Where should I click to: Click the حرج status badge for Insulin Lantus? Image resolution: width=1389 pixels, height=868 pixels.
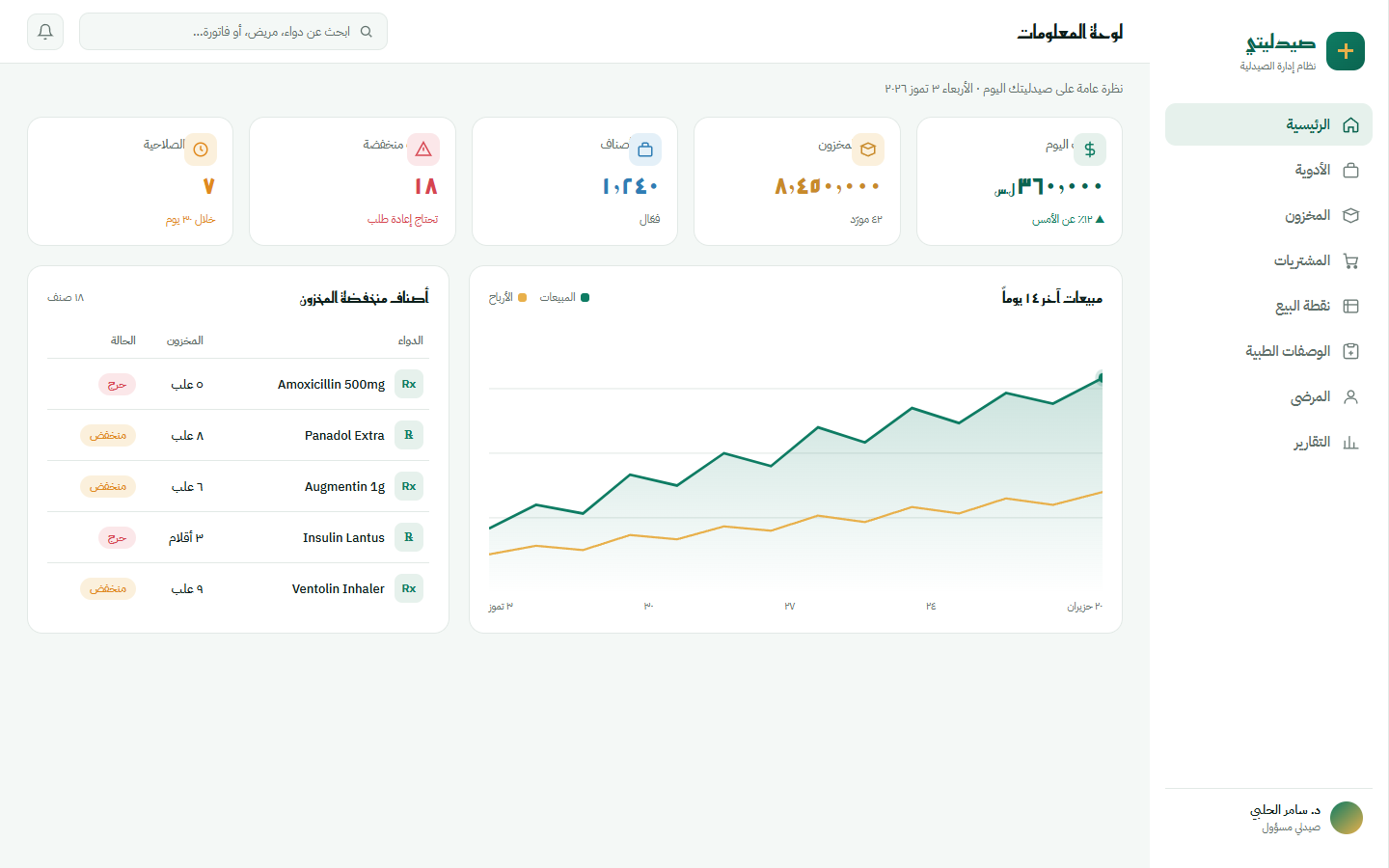point(117,537)
